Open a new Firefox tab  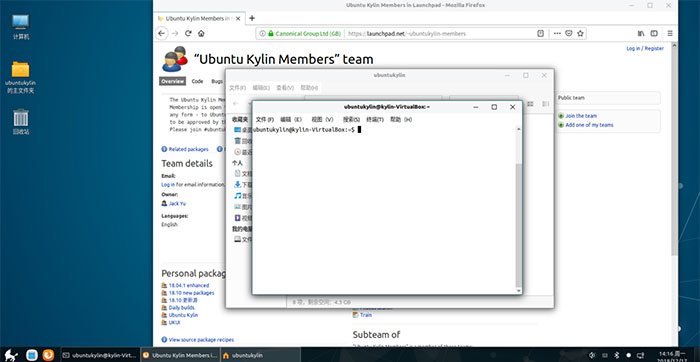click(x=252, y=18)
